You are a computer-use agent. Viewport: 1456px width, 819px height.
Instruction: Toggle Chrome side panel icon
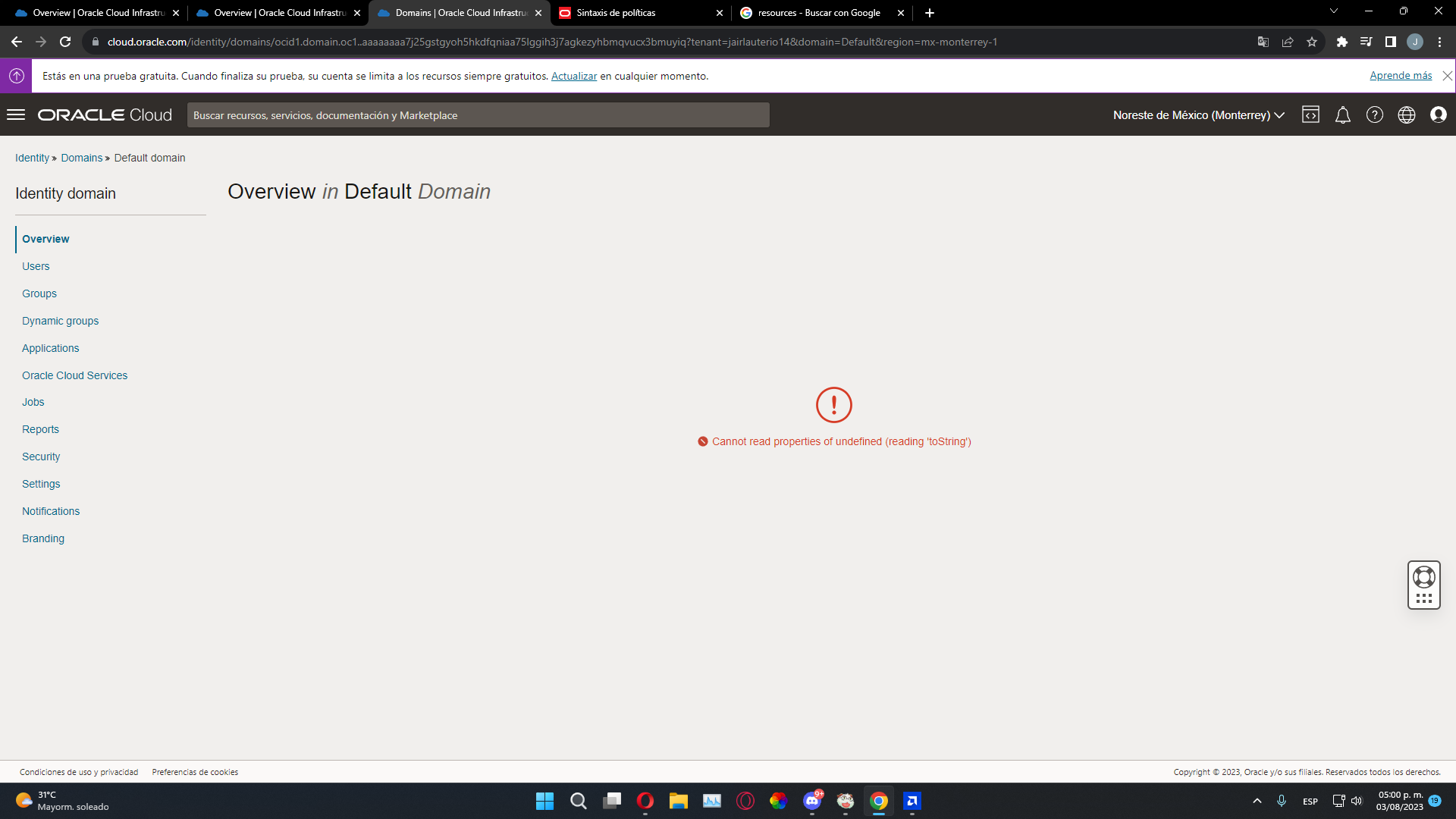(x=1391, y=42)
